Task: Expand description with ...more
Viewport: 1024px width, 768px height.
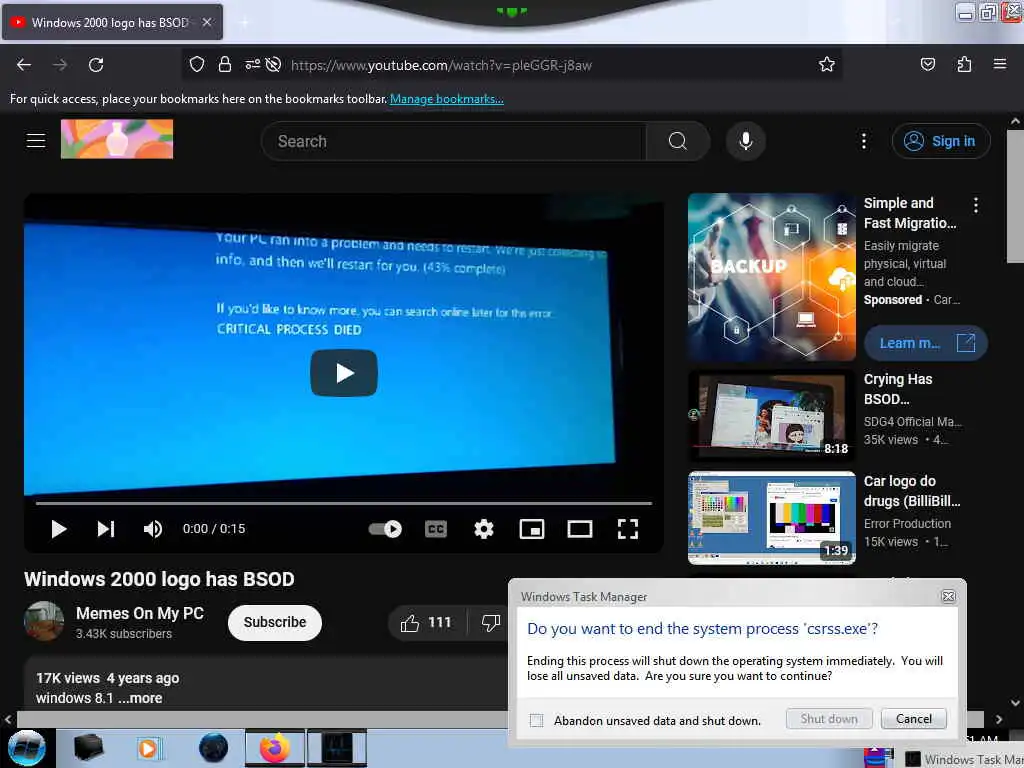Action: click(x=140, y=698)
